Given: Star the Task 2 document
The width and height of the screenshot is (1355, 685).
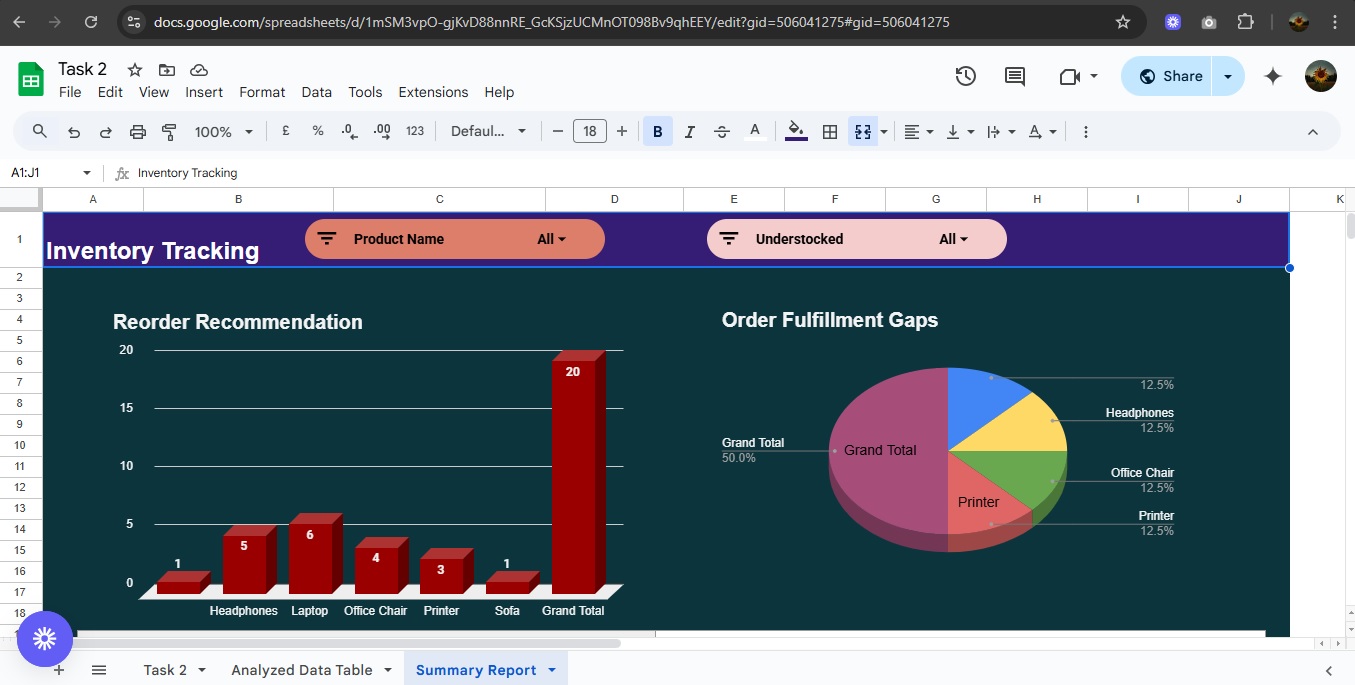Looking at the screenshot, I should [135, 70].
